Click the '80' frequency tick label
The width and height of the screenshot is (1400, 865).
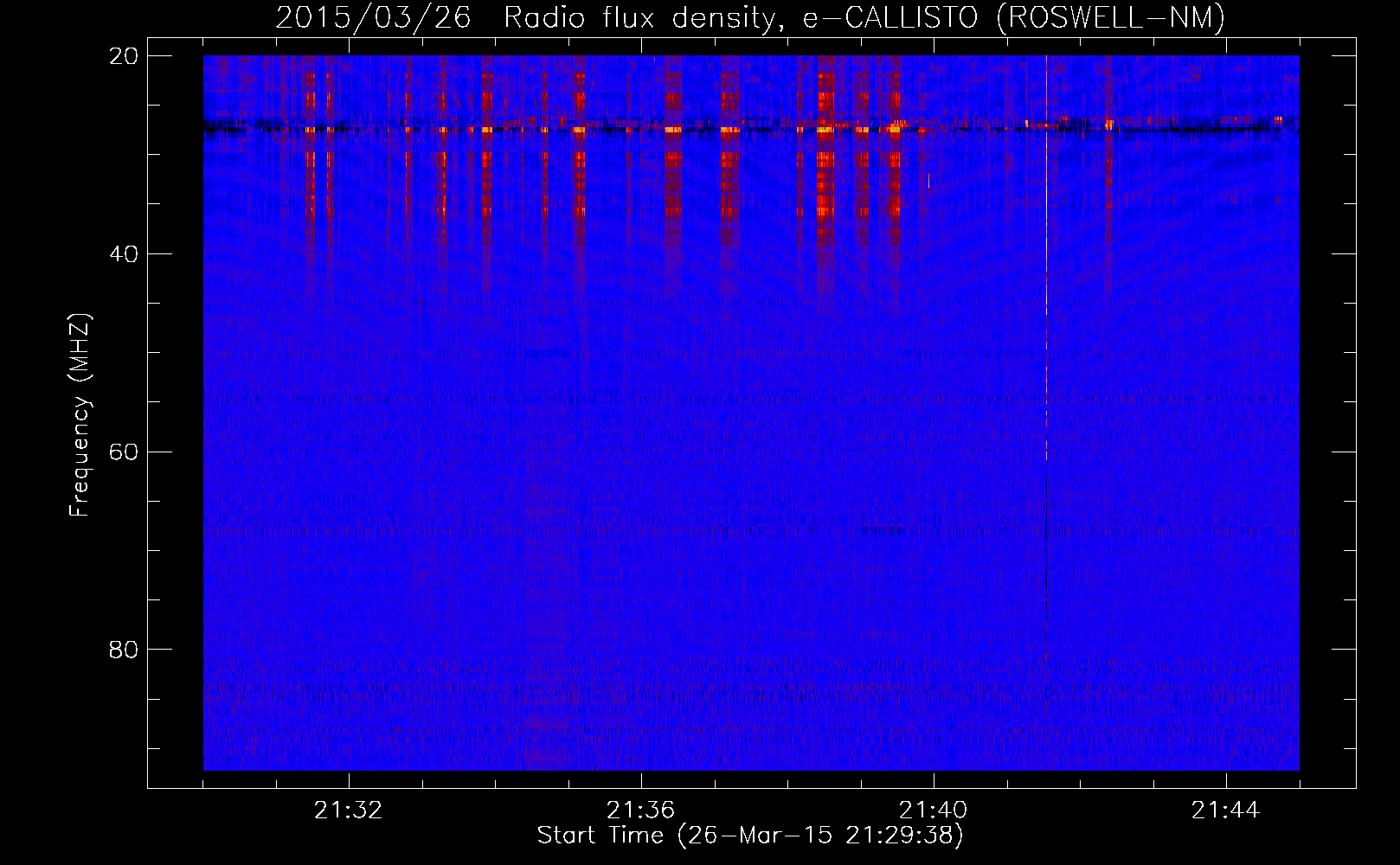[124, 650]
